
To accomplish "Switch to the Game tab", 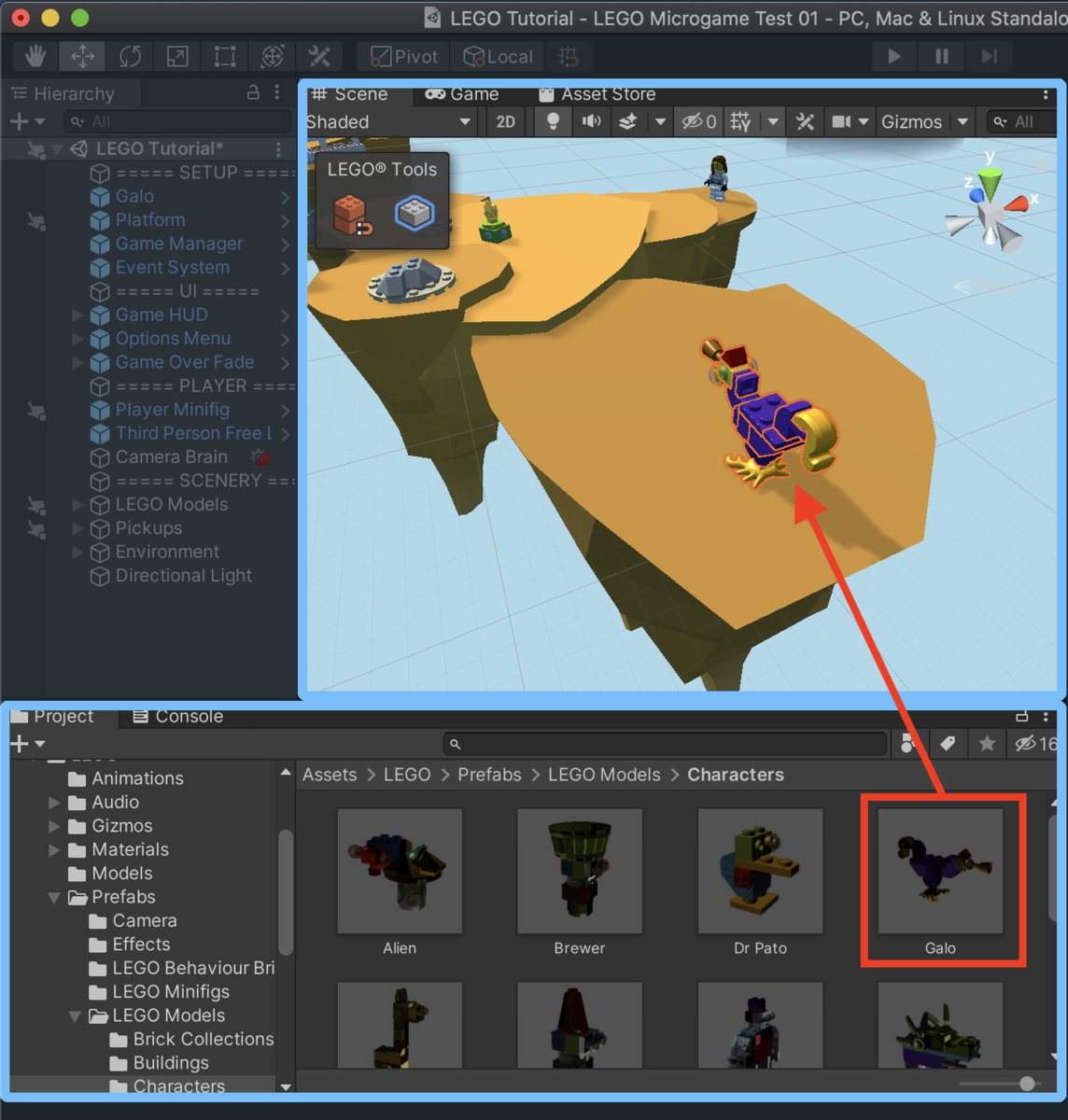I will pos(462,94).
